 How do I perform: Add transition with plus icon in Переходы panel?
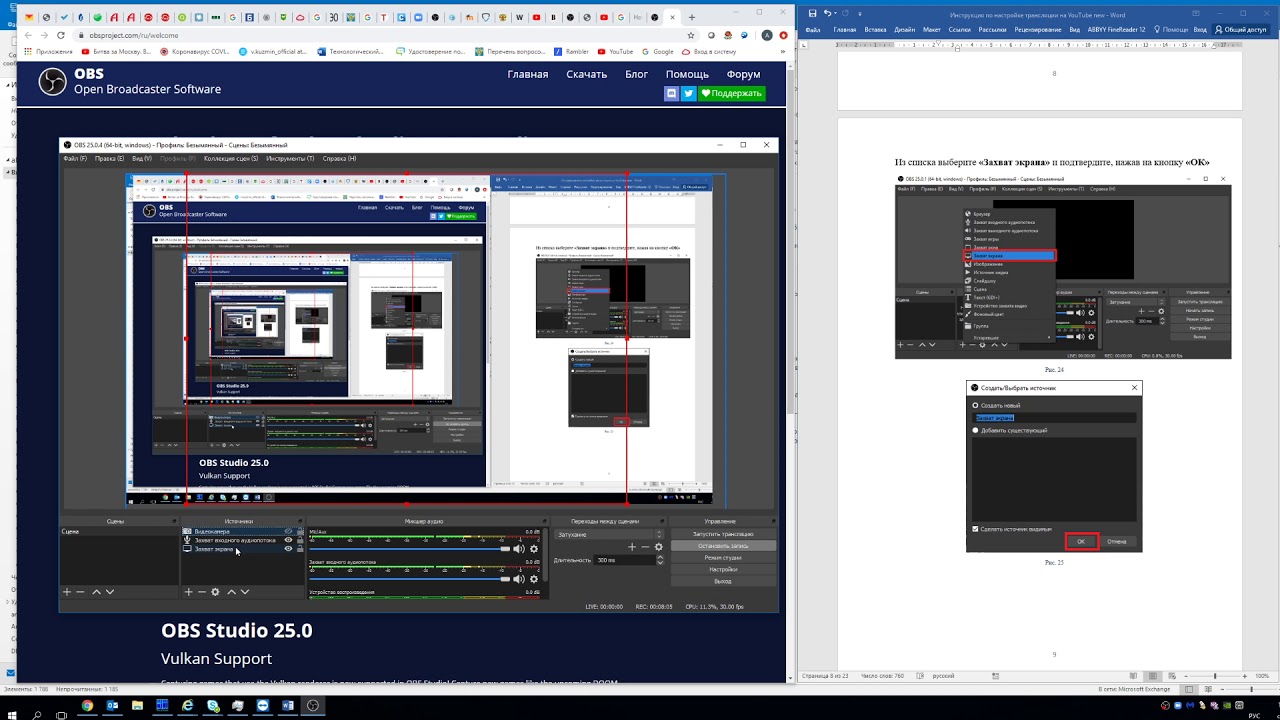click(x=632, y=547)
